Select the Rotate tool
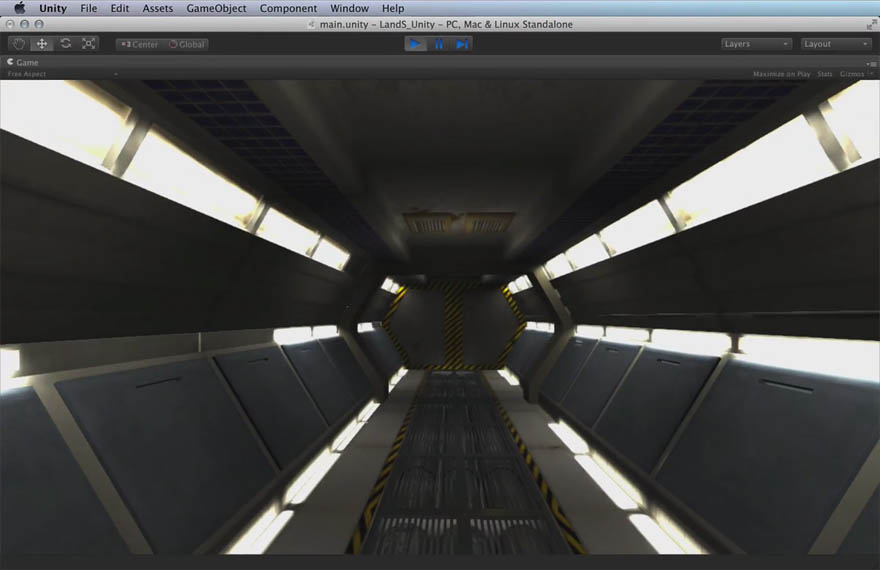 click(66, 44)
